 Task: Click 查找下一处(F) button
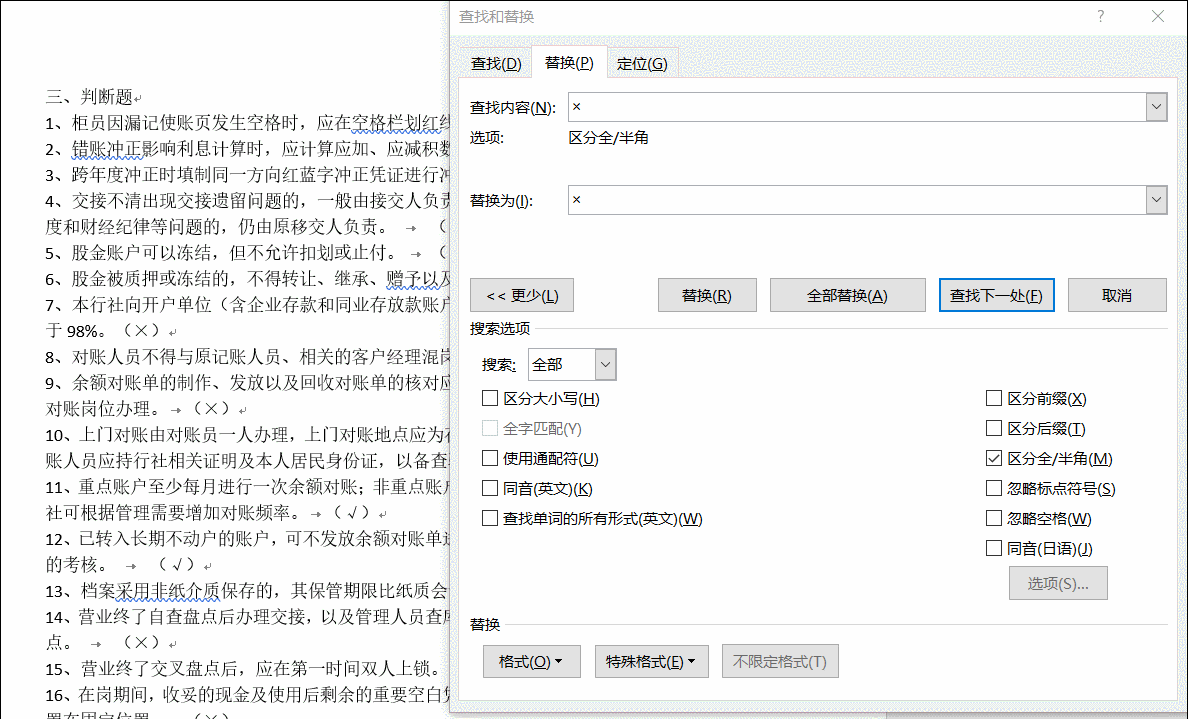[x=996, y=295]
